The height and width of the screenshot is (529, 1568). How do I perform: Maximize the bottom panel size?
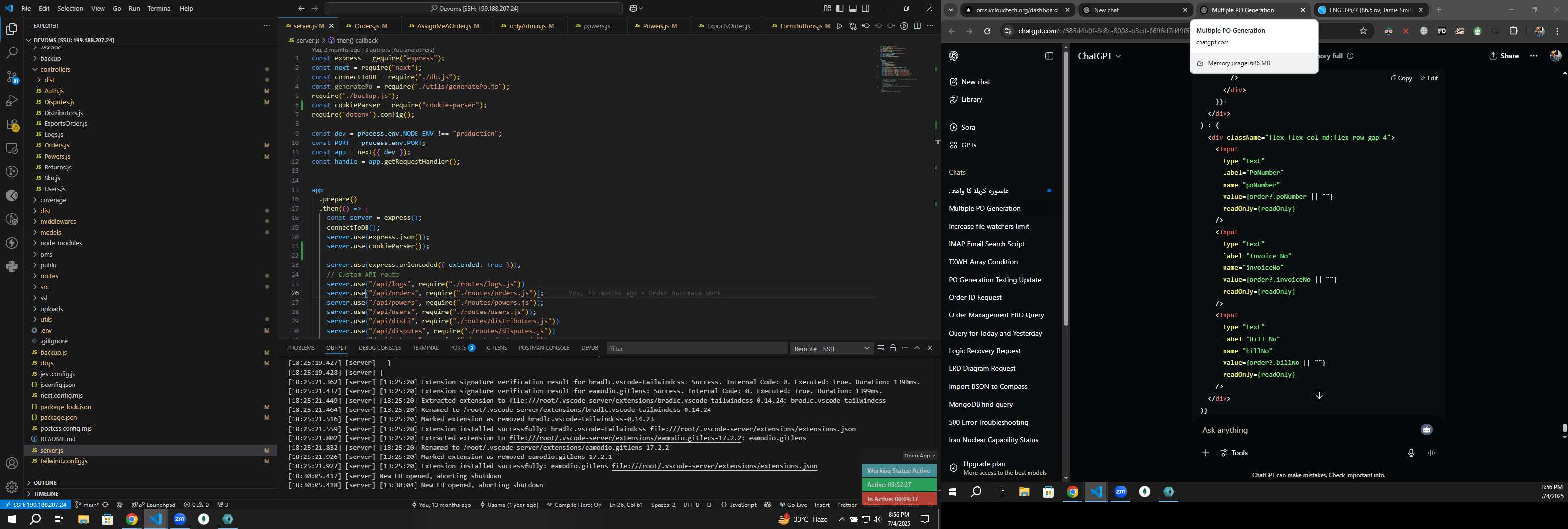pos(917,348)
